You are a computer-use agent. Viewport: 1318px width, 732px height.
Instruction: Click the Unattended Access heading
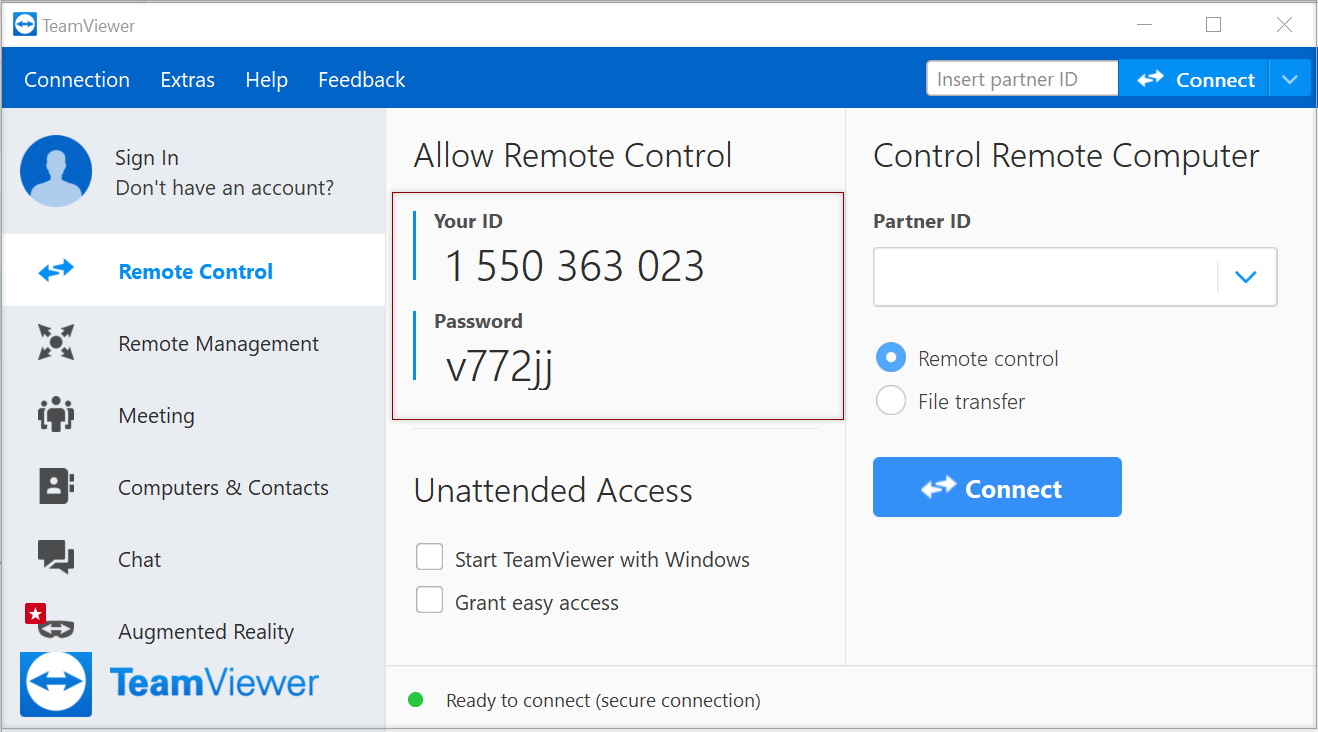553,490
